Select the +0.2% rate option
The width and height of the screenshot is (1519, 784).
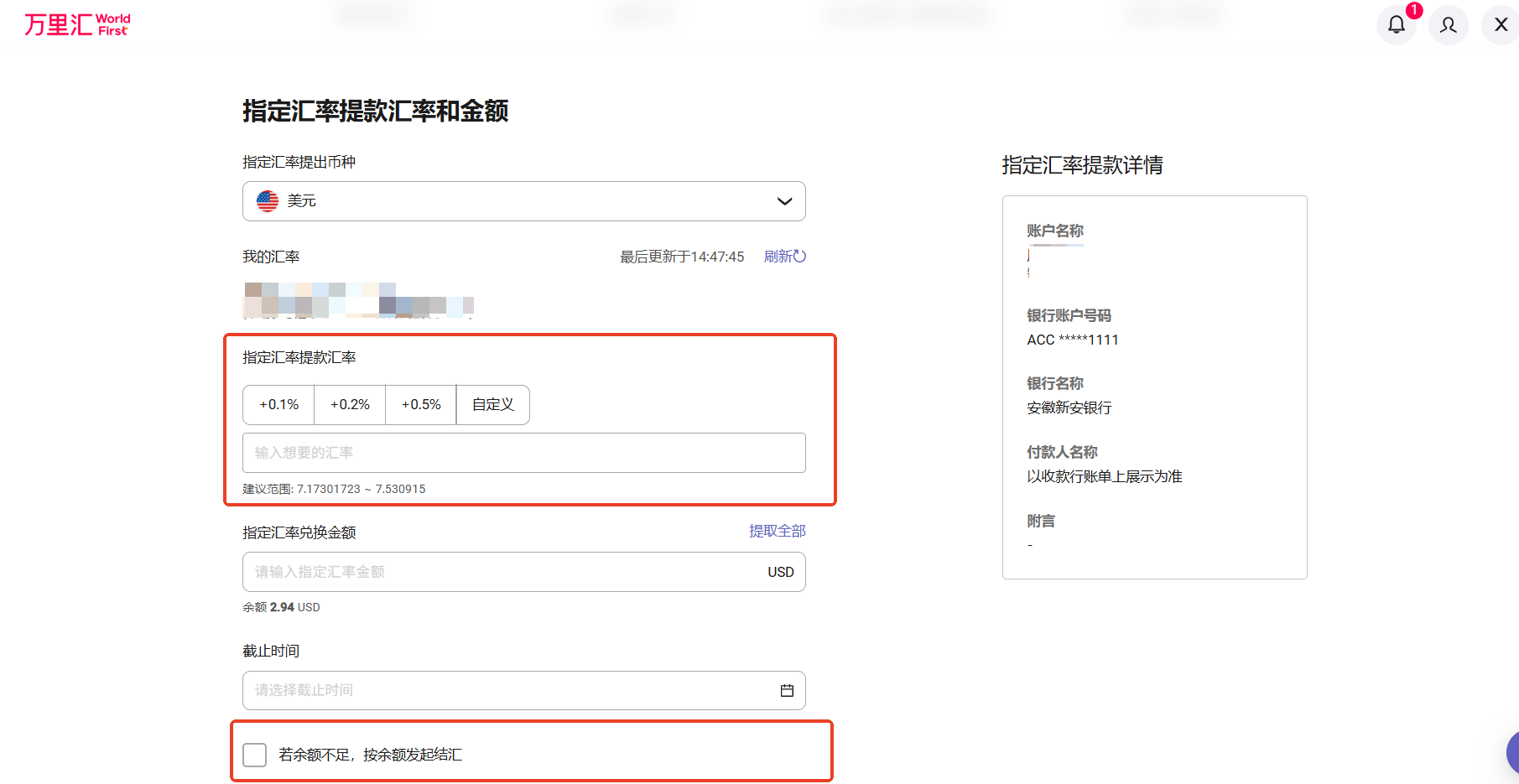pos(350,405)
